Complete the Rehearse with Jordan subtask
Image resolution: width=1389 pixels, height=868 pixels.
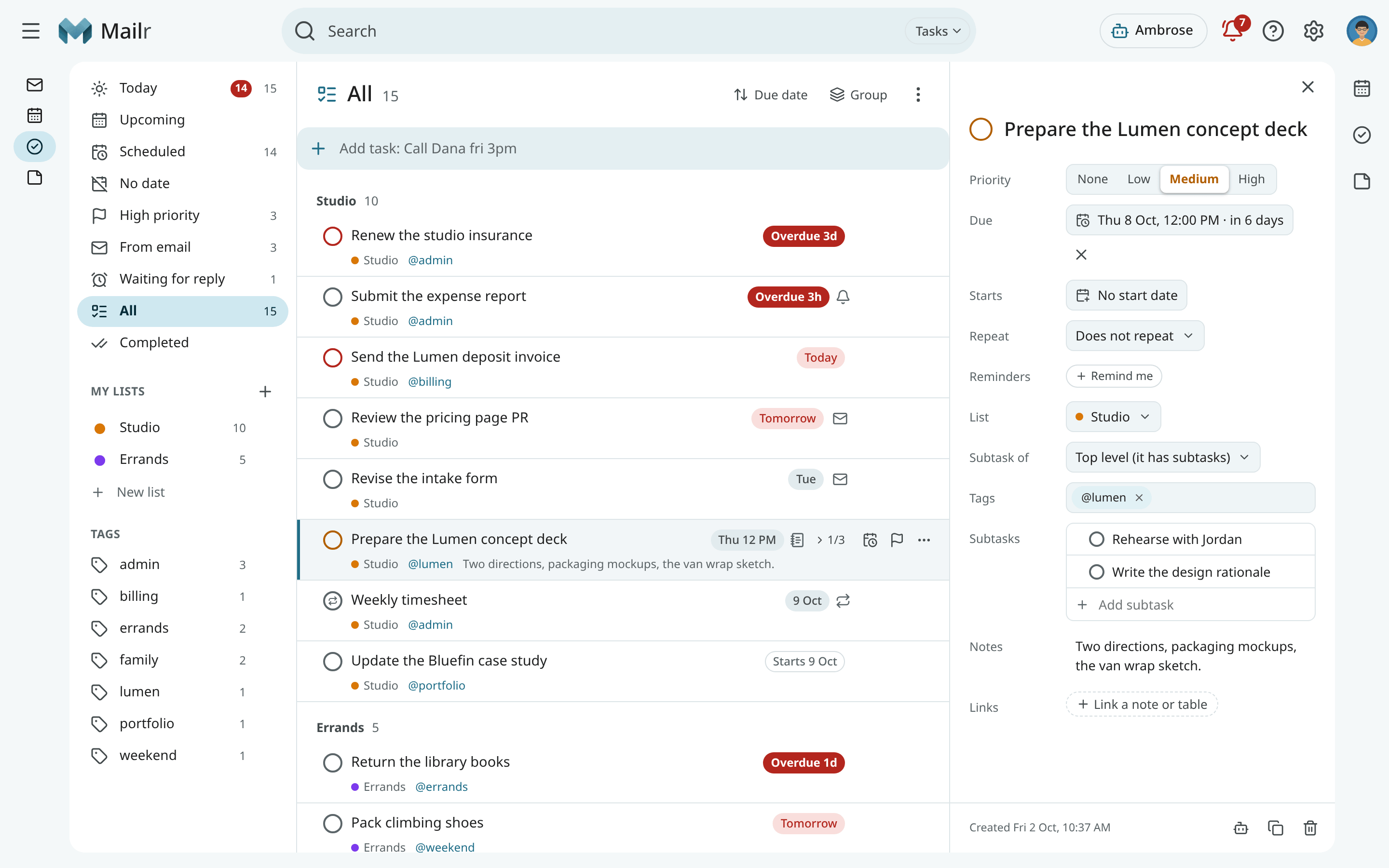1096,539
